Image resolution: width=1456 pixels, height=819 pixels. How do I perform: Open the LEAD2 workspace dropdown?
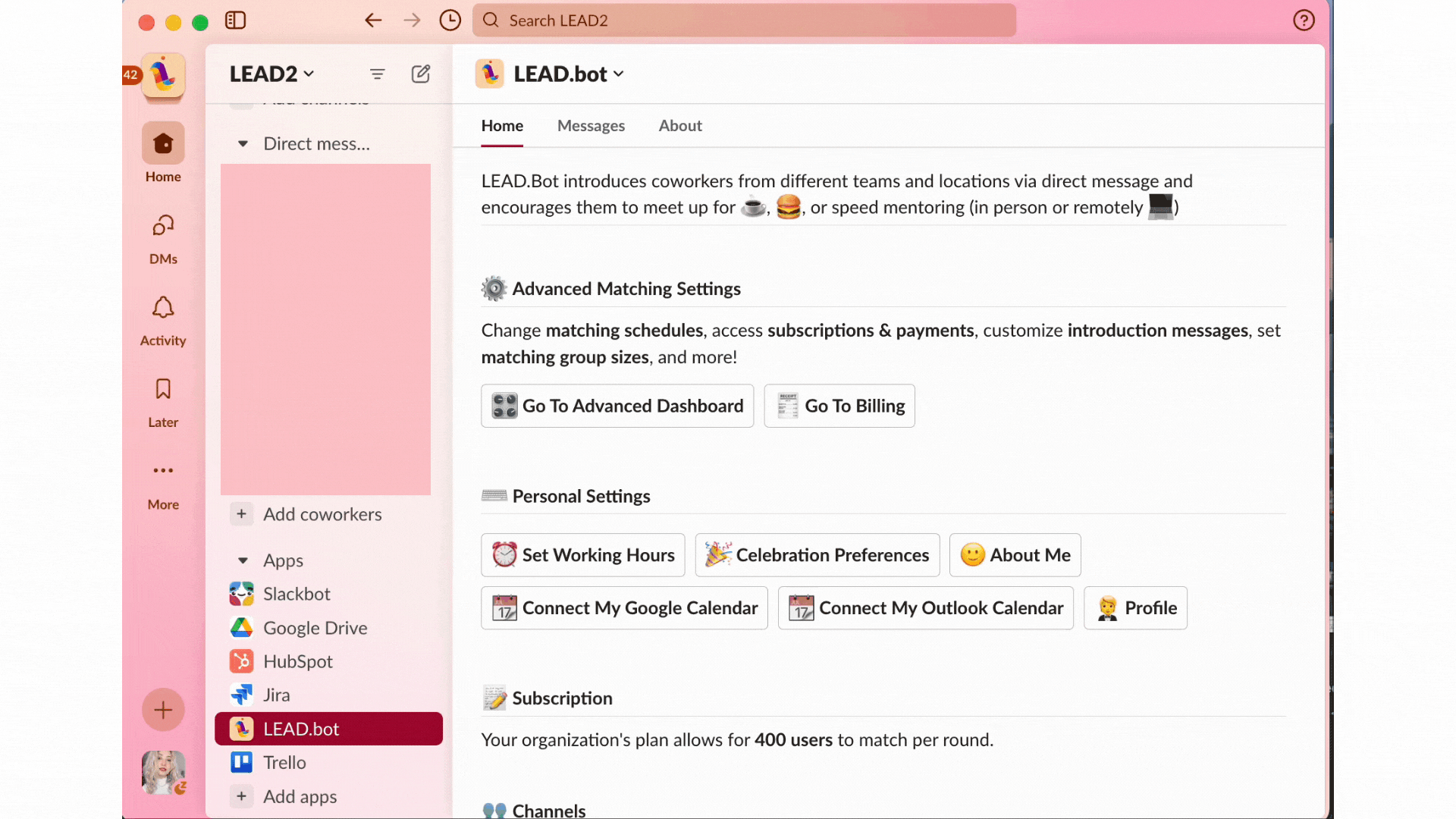pos(271,74)
